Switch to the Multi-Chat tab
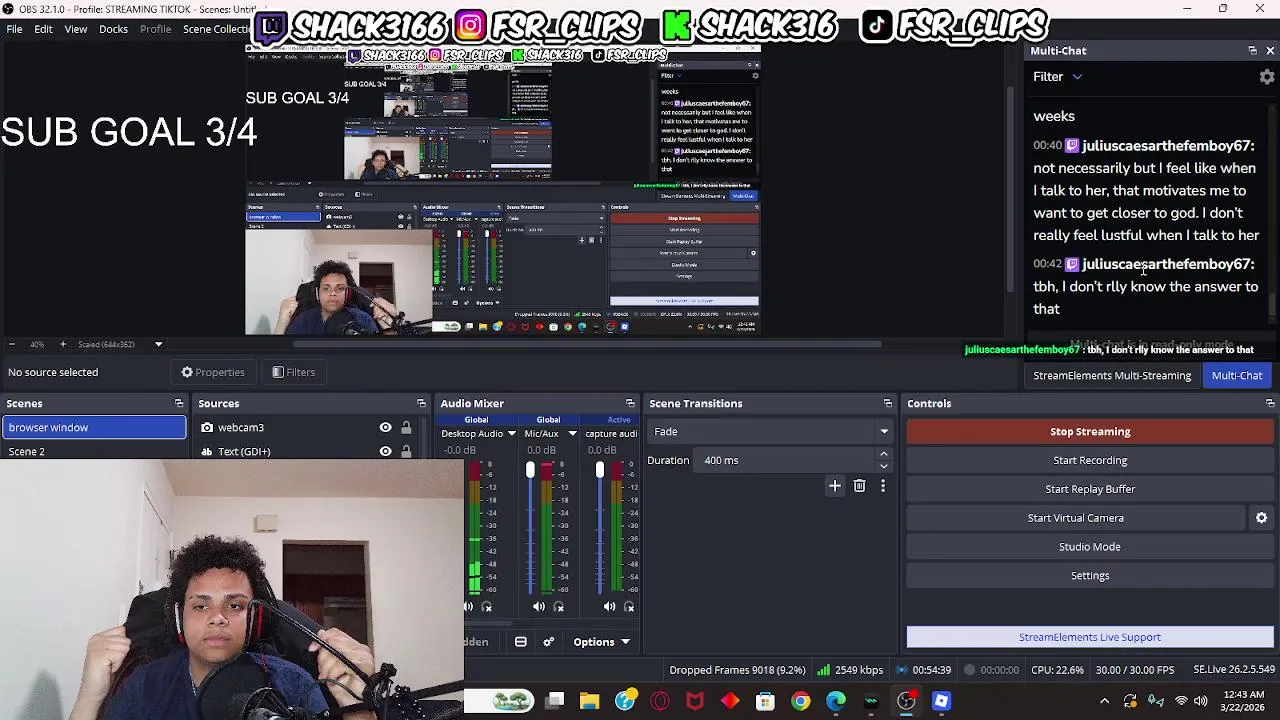Viewport: 1280px width, 720px height. pyautogui.click(x=1237, y=376)
